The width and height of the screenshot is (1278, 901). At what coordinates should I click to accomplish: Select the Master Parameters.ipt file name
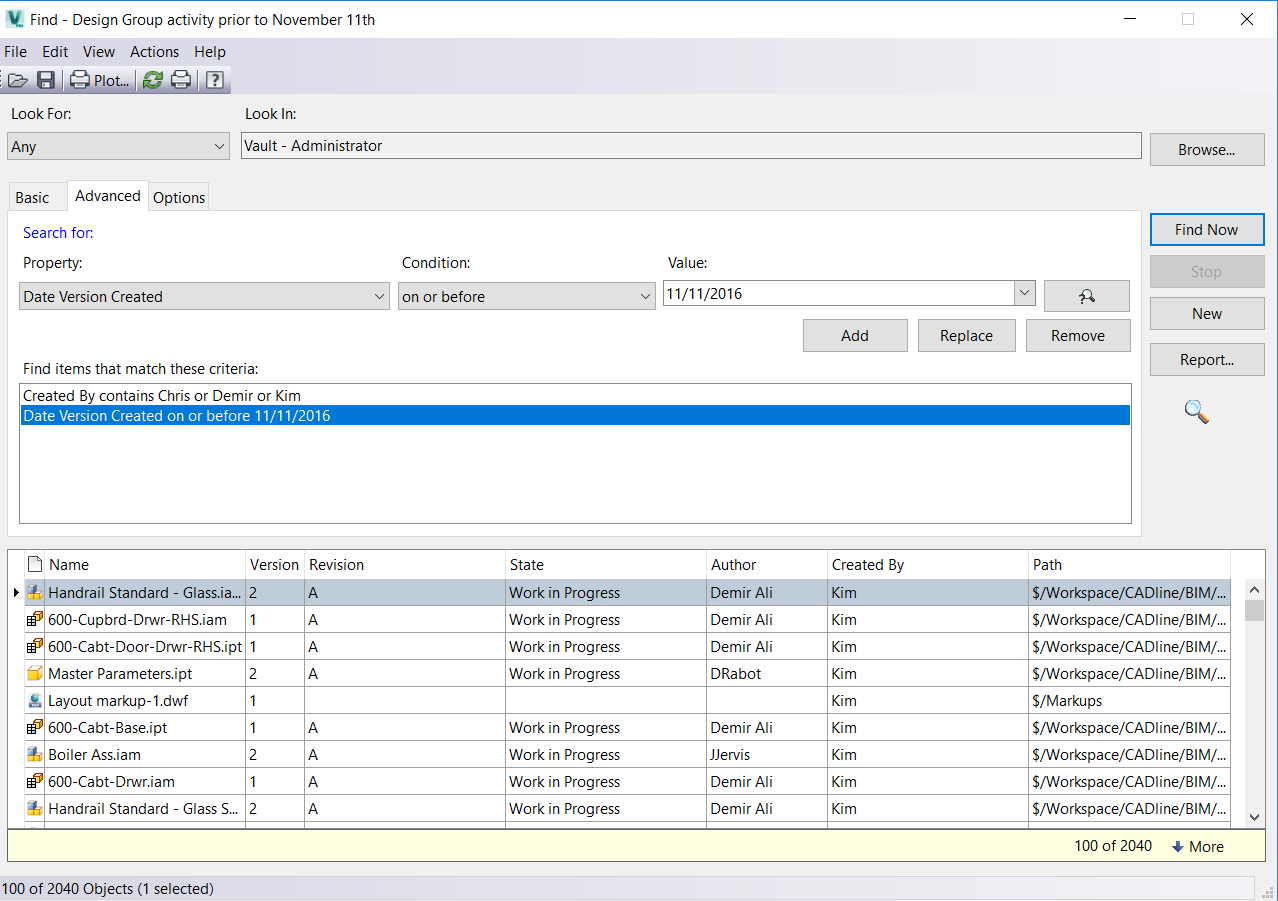point(120,673)
